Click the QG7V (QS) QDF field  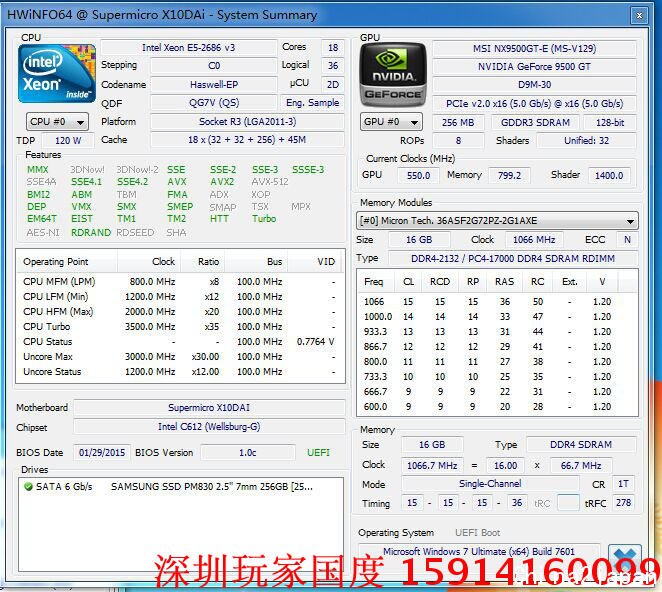(x=214, y=103)
